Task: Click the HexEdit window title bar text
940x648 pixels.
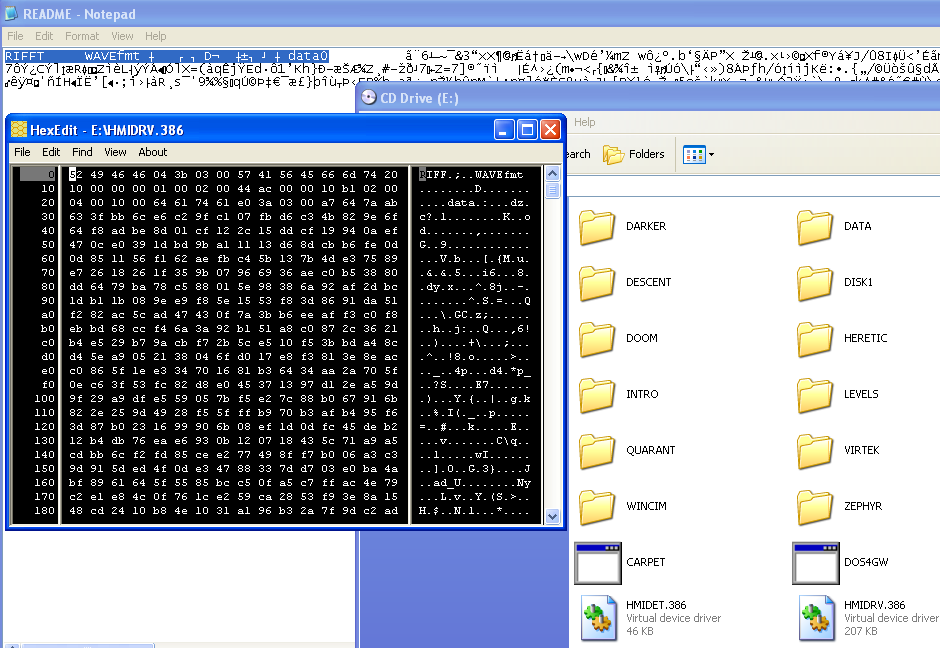Action: (x=107, y=130)
